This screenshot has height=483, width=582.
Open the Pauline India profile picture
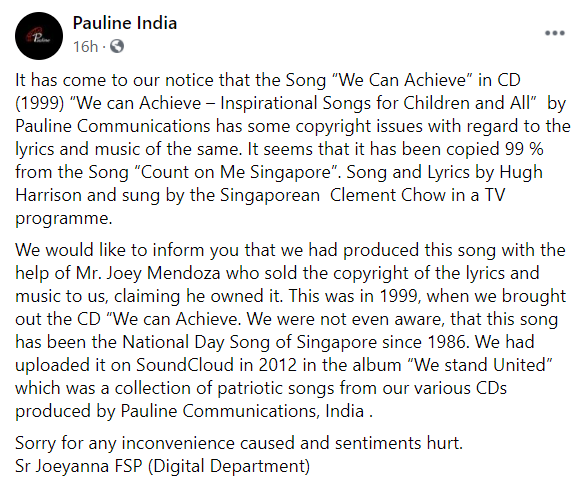(39, 36)
